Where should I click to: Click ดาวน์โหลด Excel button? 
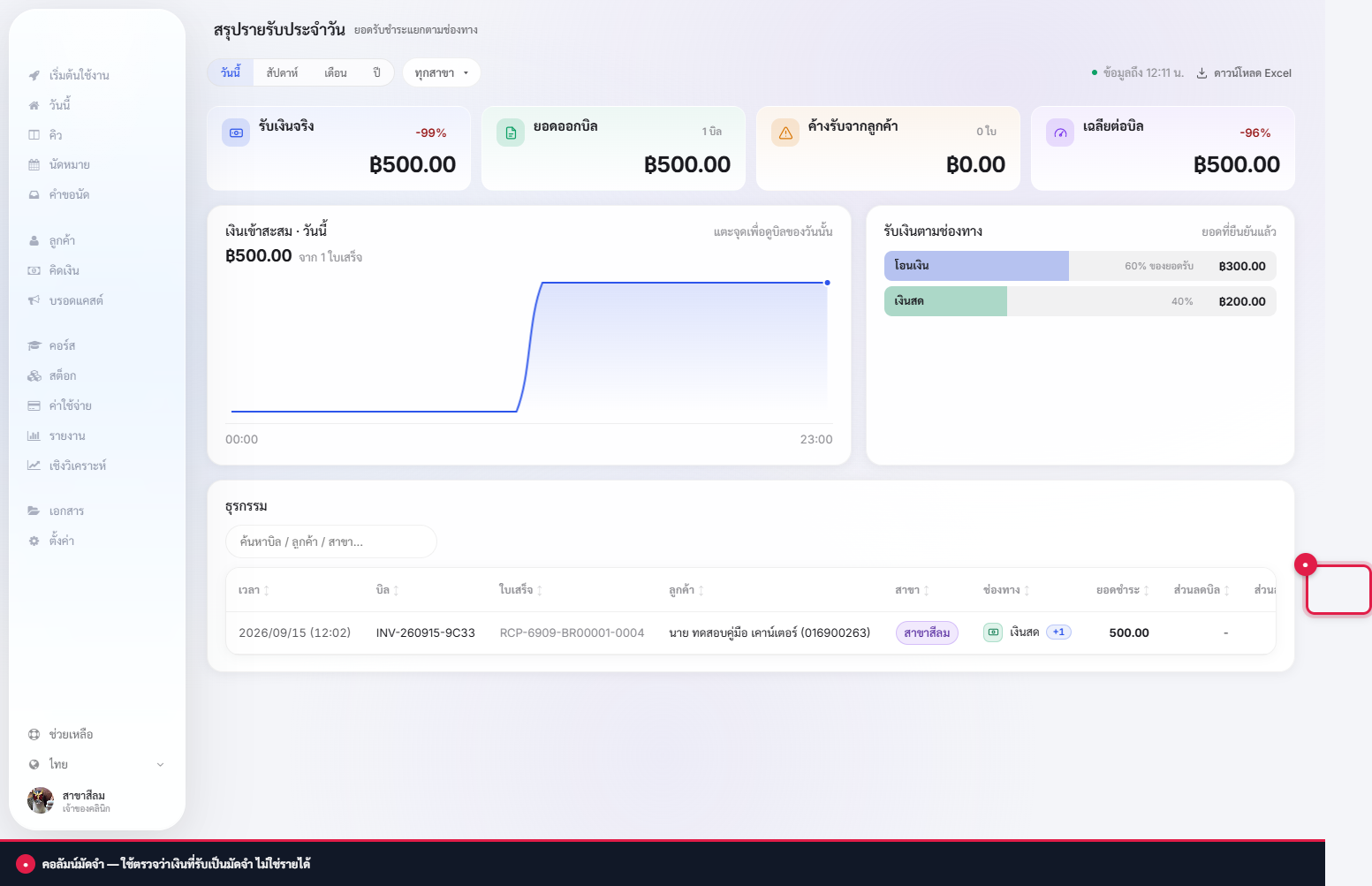1244,73
